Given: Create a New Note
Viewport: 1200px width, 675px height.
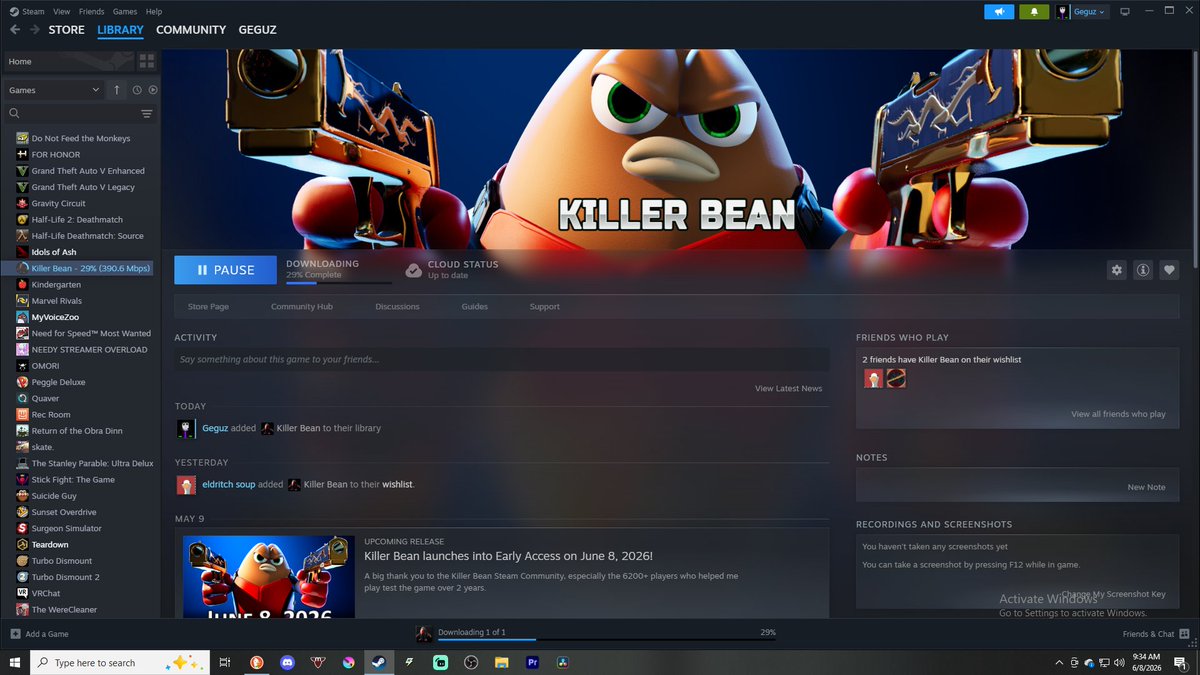Looking at the screenshot, I should tap(1146, 487).
